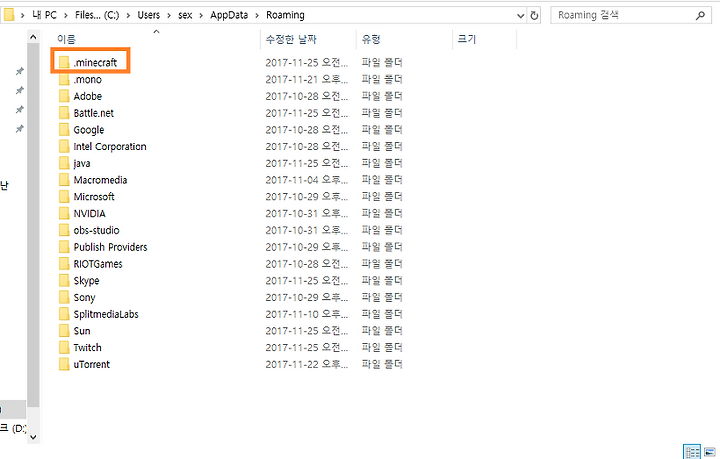Click Macromedia's 2017-11-04 modified date

pyautogui.click(x=307, y=180)
